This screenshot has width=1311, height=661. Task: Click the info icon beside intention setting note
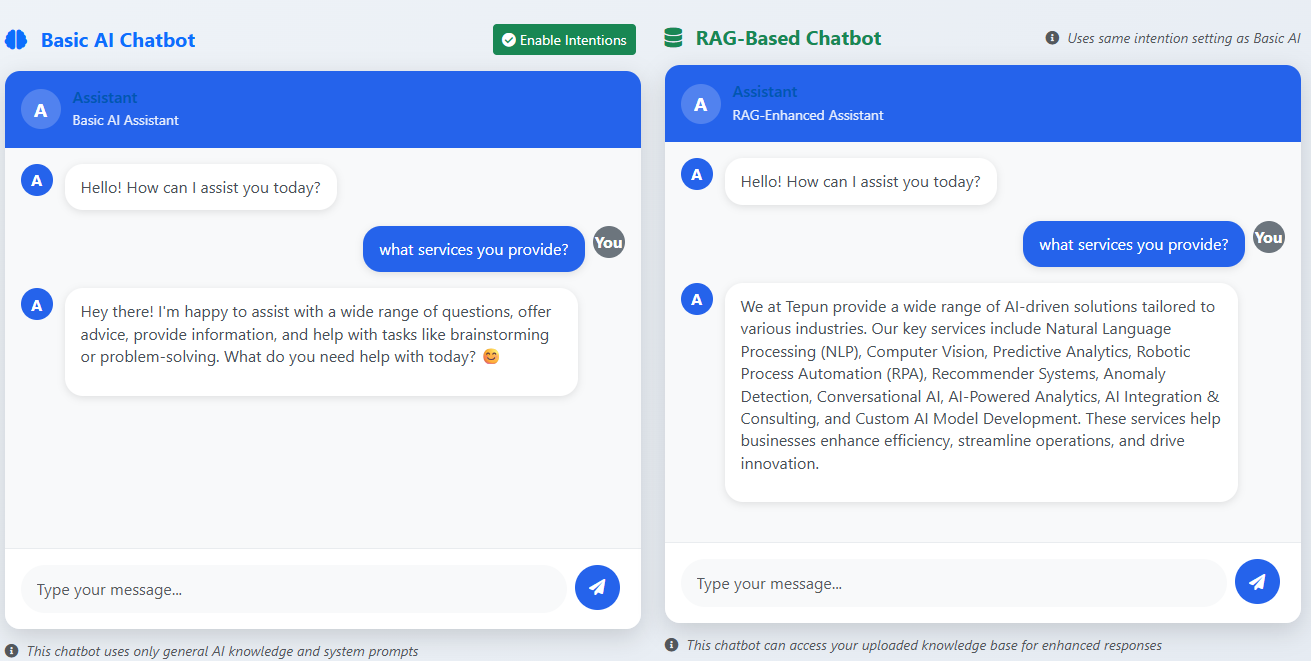[x=1052, y=38]
